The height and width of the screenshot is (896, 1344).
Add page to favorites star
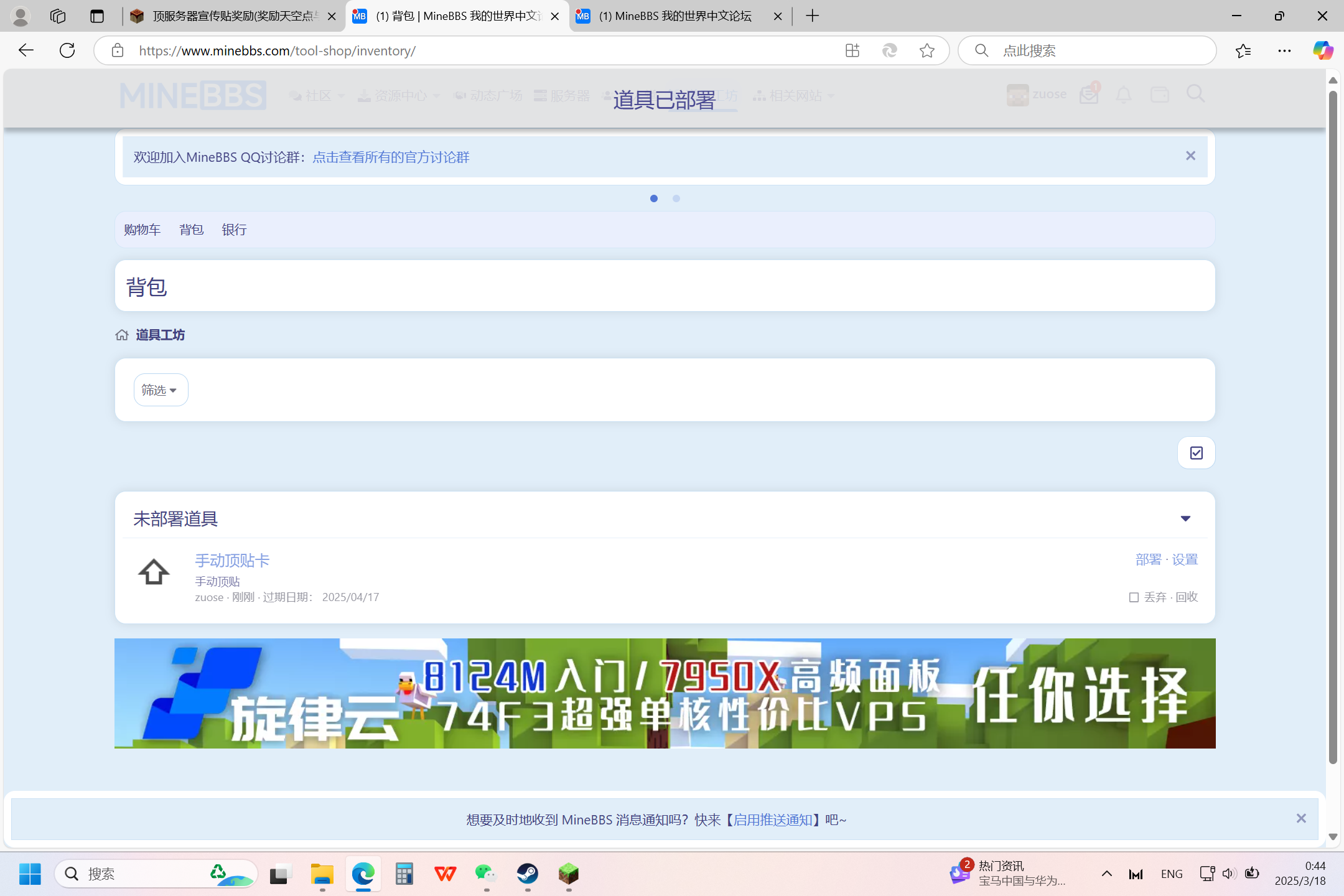point(927,50)
